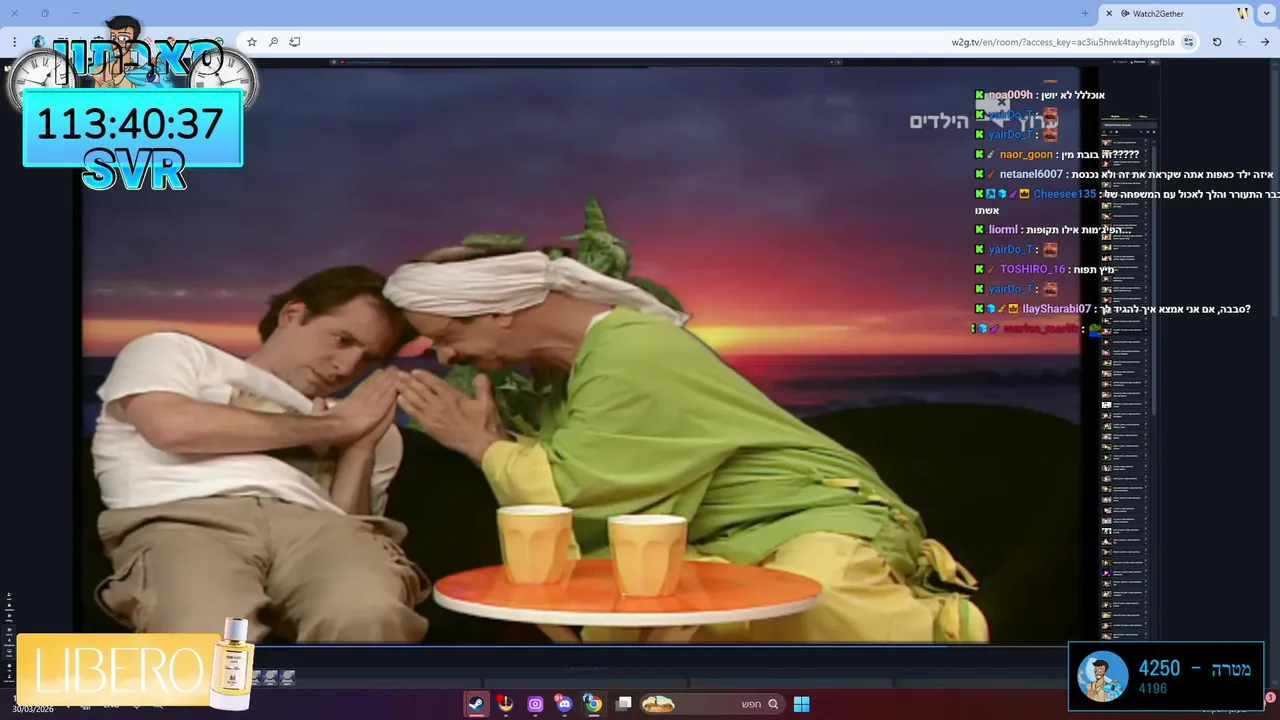Click the w2g.tv address bar URL
This screenshot has height=720, width=1280.
(x=1062, y=42)
